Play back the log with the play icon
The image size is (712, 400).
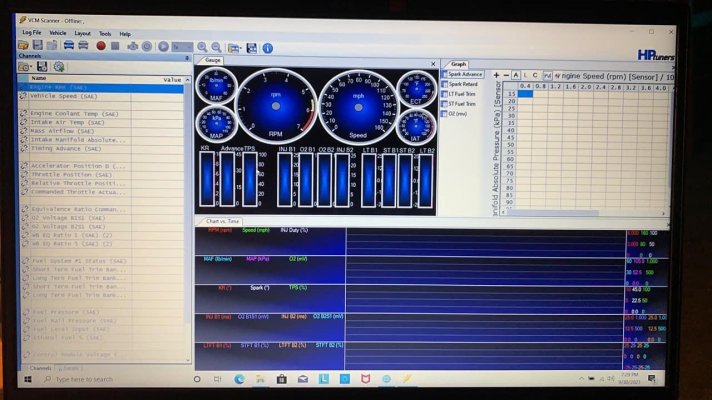pyautogui.click(x=163, y=46)
